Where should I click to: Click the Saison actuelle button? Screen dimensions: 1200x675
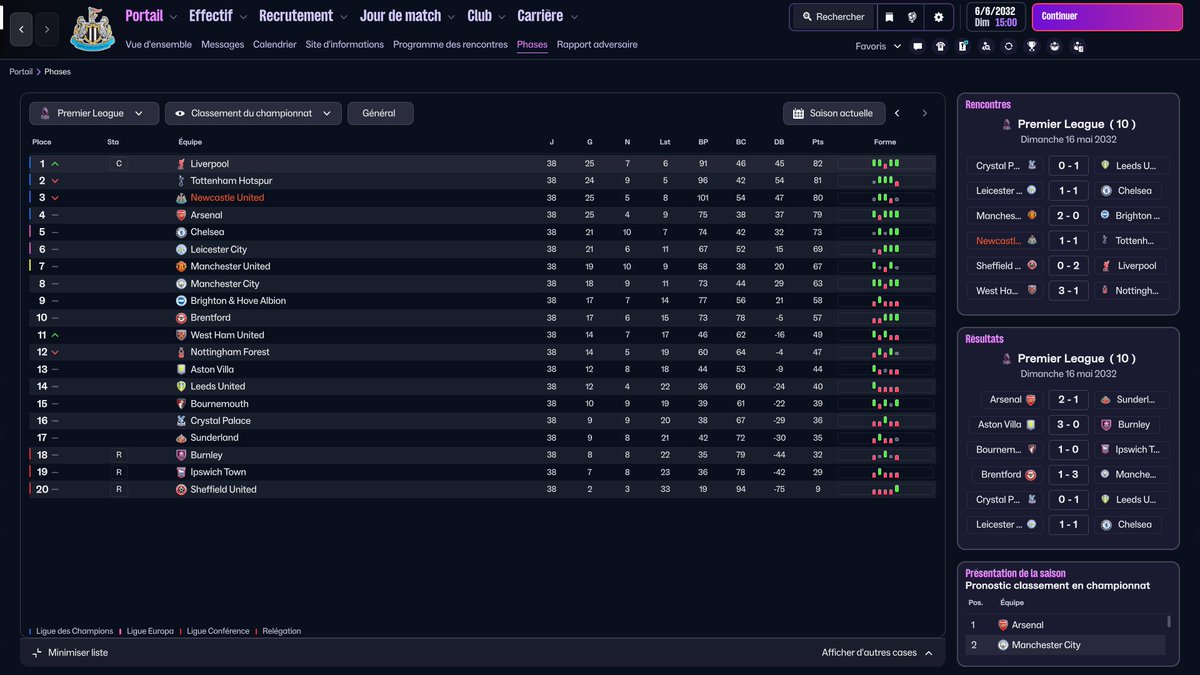click(x=834, y=114)
